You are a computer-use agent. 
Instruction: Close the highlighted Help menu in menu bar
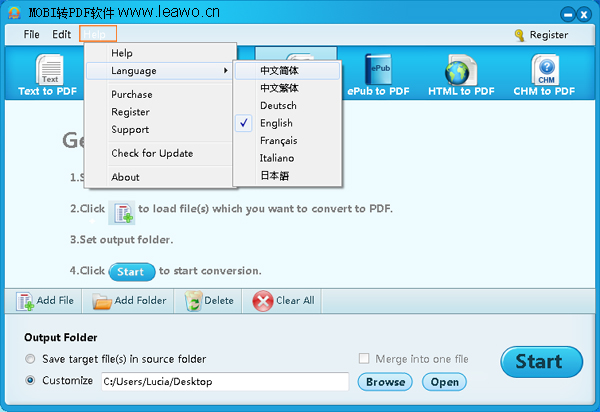pos(98,34)
